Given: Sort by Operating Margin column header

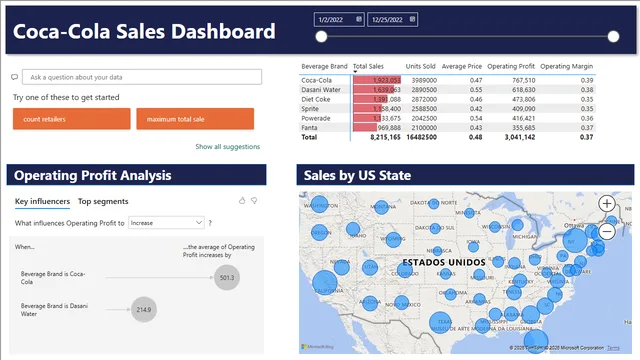Looking at the screenshot, I should point(567,66).
